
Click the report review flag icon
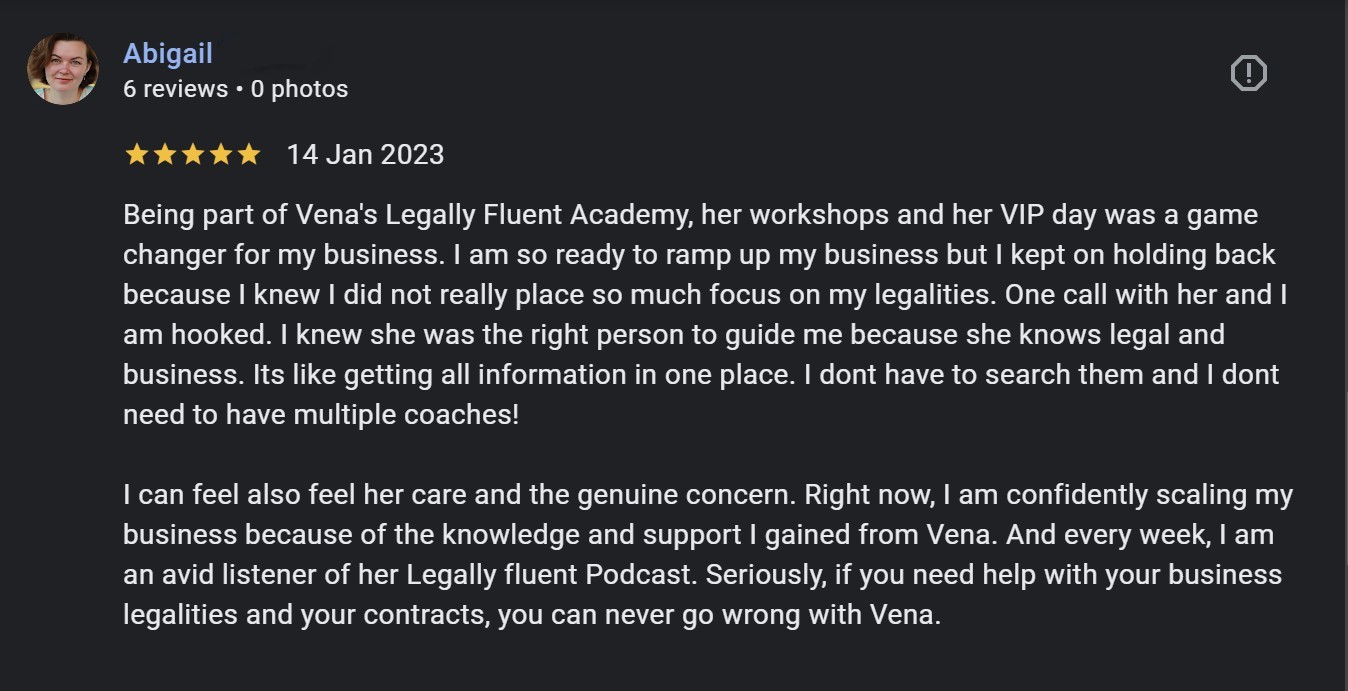point(1248,73)
